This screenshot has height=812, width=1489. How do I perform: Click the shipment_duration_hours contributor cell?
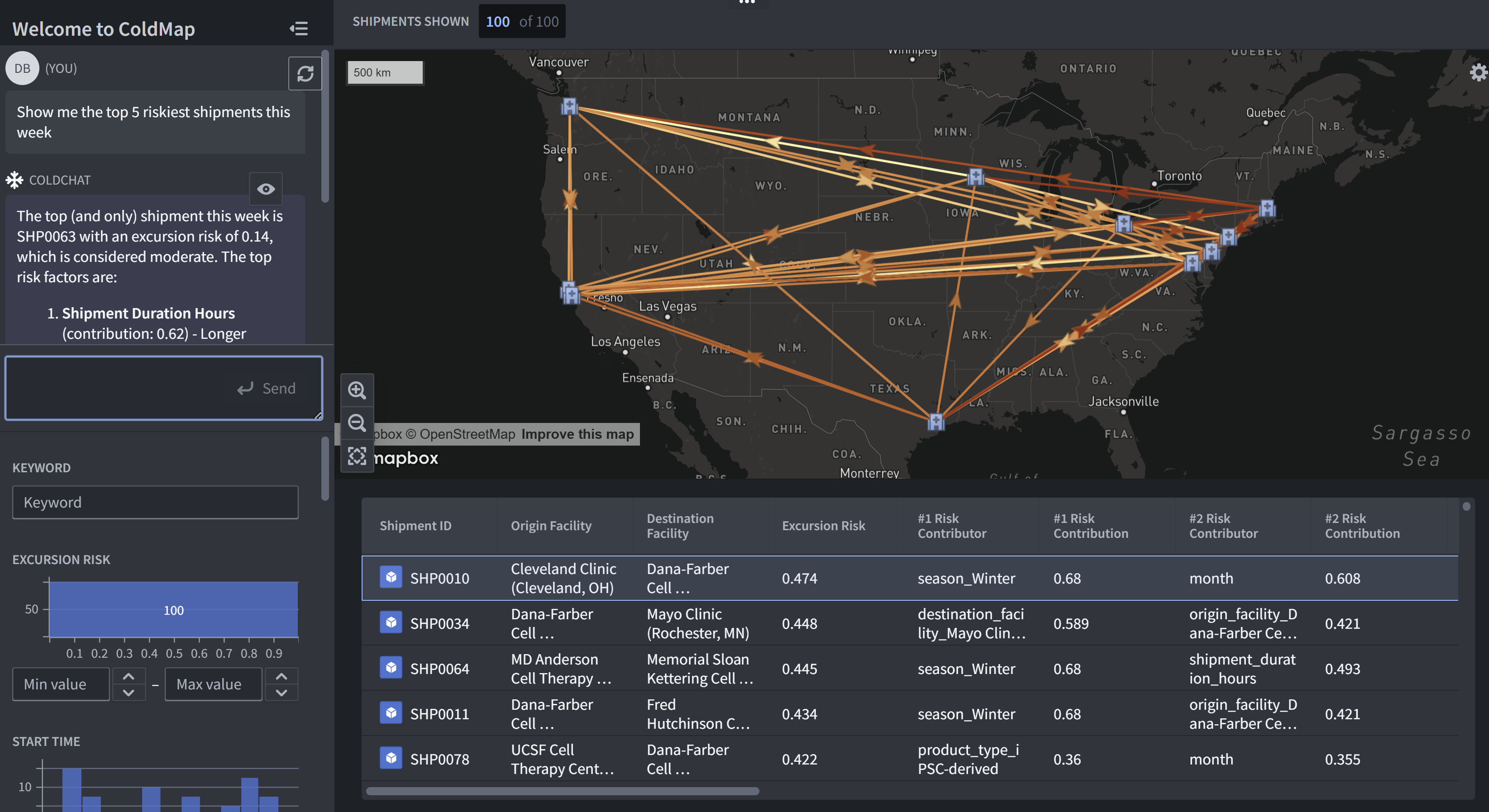pyautogui.click(x=1242, y=669)
